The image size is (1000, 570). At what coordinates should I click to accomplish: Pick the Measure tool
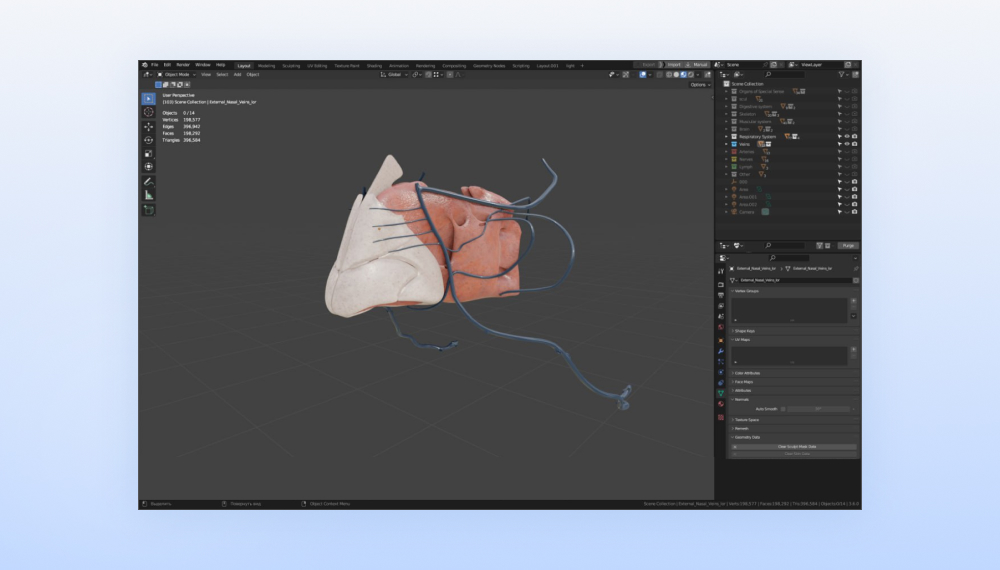(x=149, y=195)
